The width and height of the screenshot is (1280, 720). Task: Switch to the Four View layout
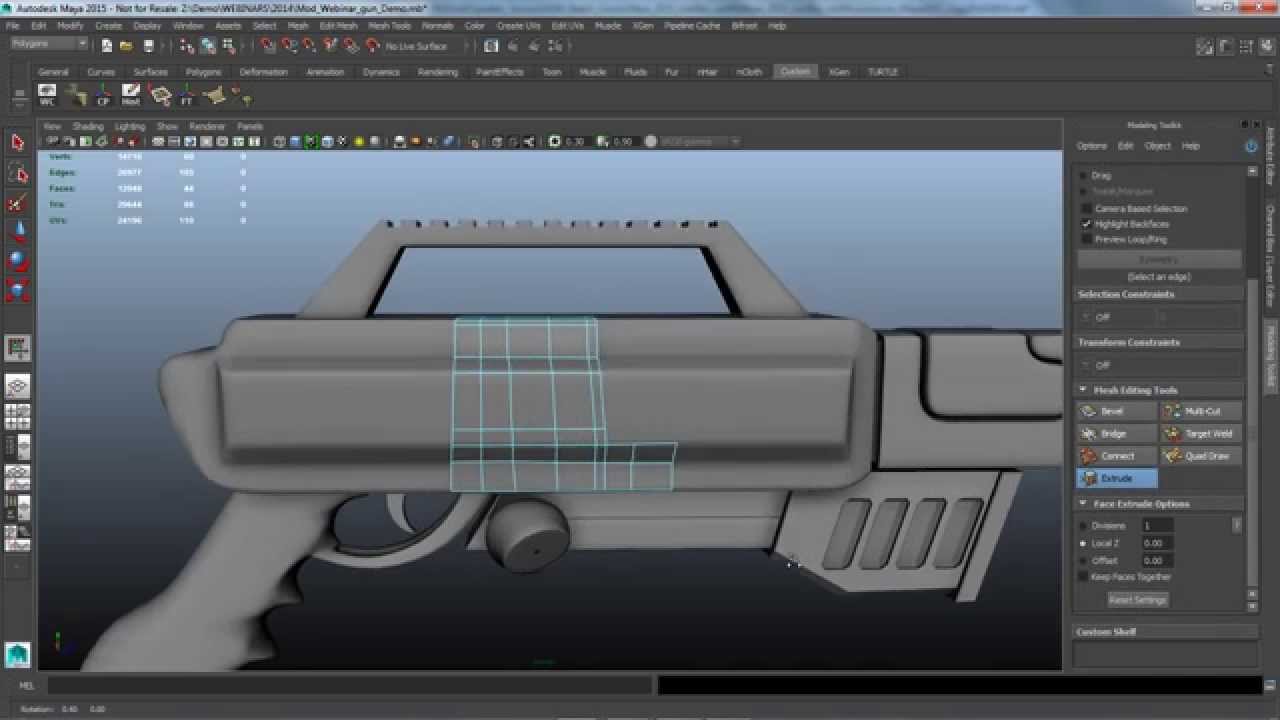click(x=17, y=416)
